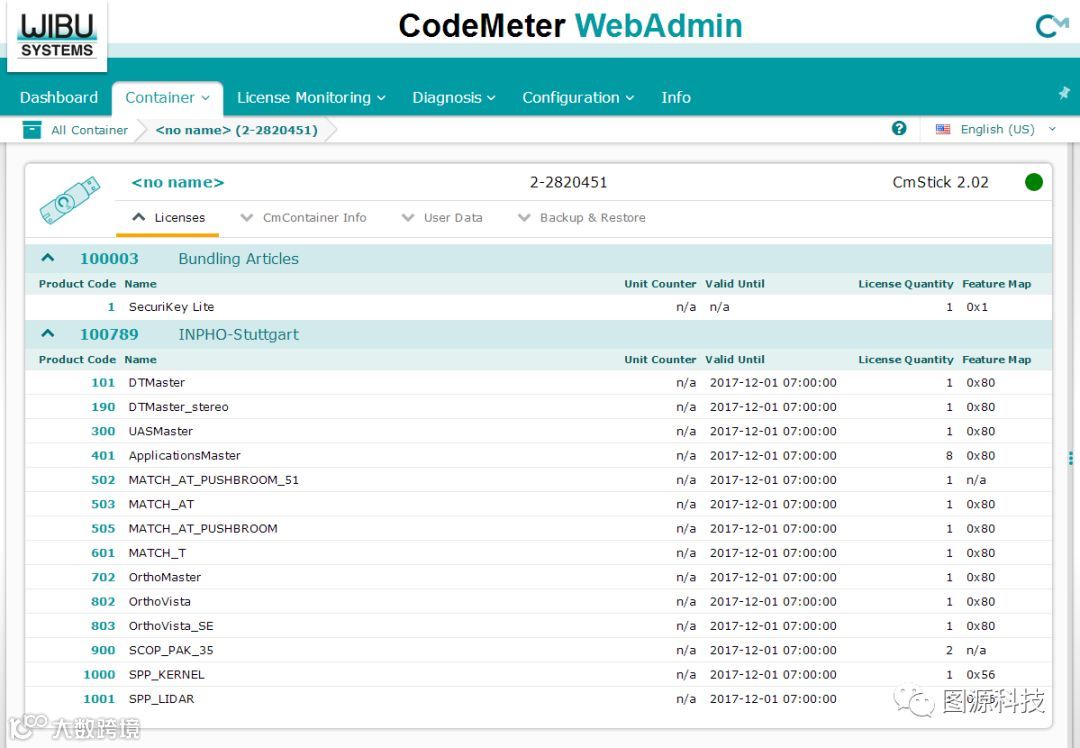Expand the CmContainer Info tab
1080x748 pixels.
(x=304, y=218)
